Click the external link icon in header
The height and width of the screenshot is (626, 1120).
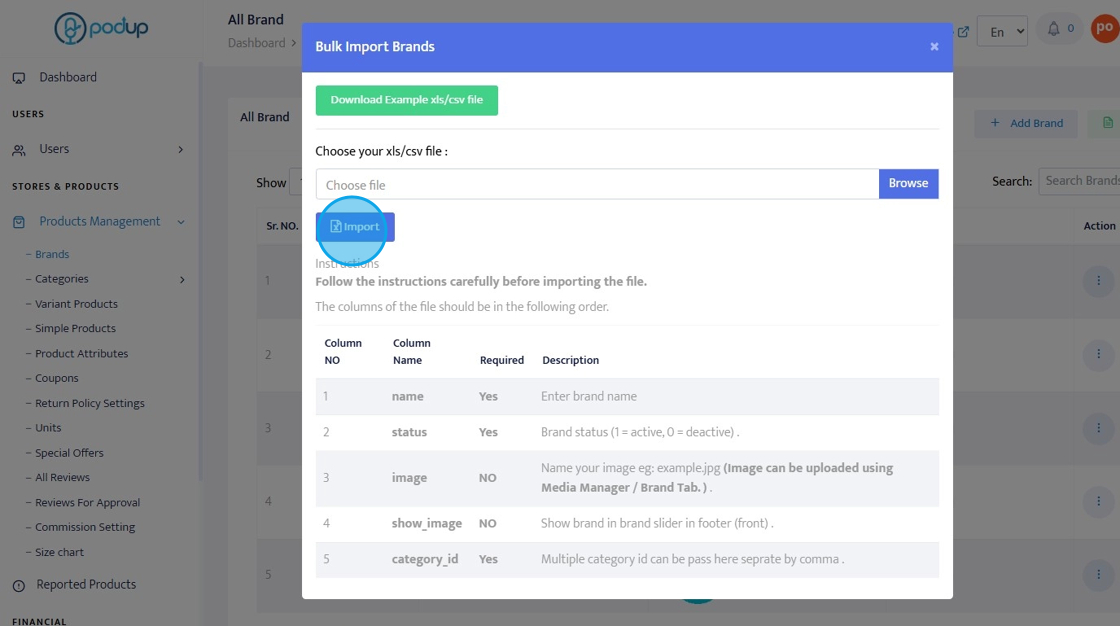pos(963,31)
